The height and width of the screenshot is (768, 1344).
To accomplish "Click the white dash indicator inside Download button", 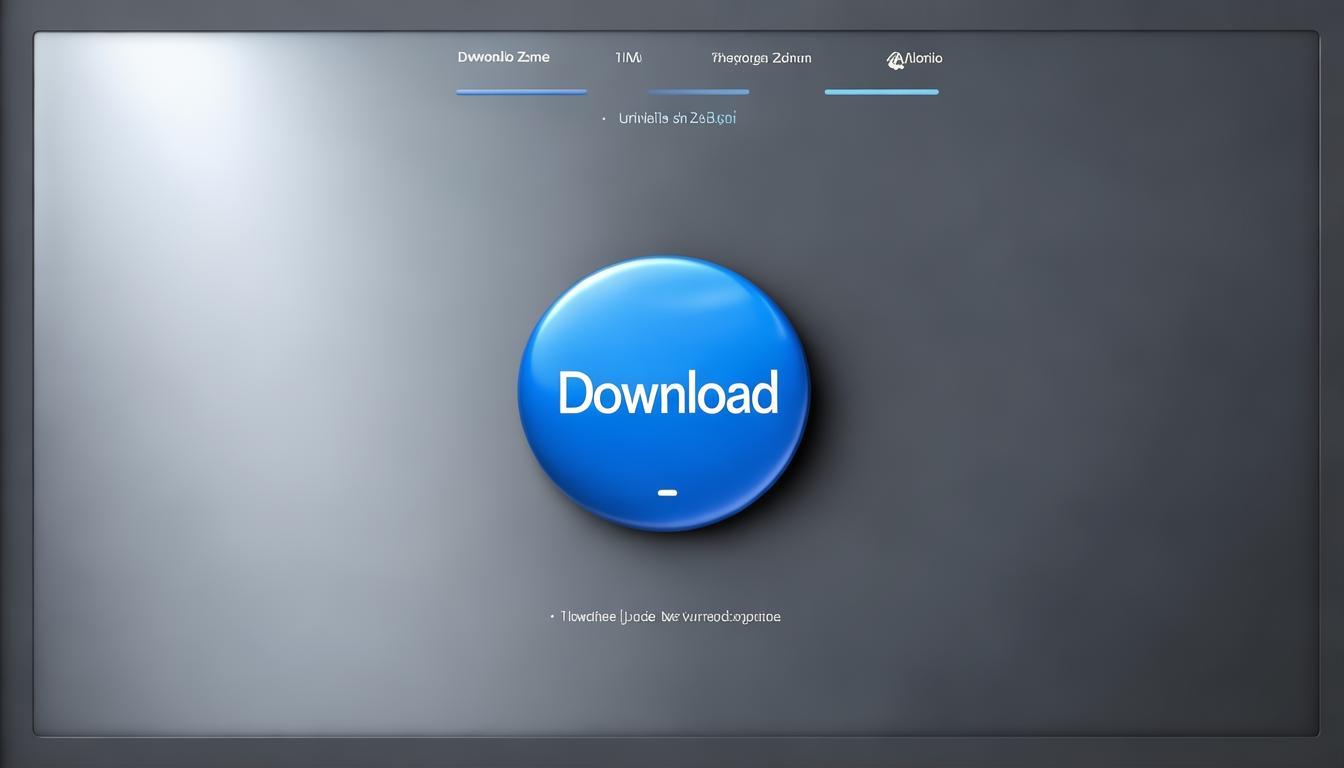I will pos(668,492).
